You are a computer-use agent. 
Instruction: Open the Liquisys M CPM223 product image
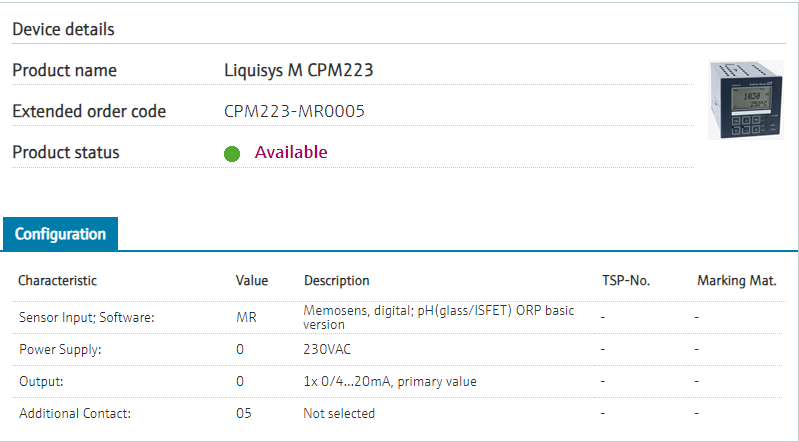pos(738,99)
